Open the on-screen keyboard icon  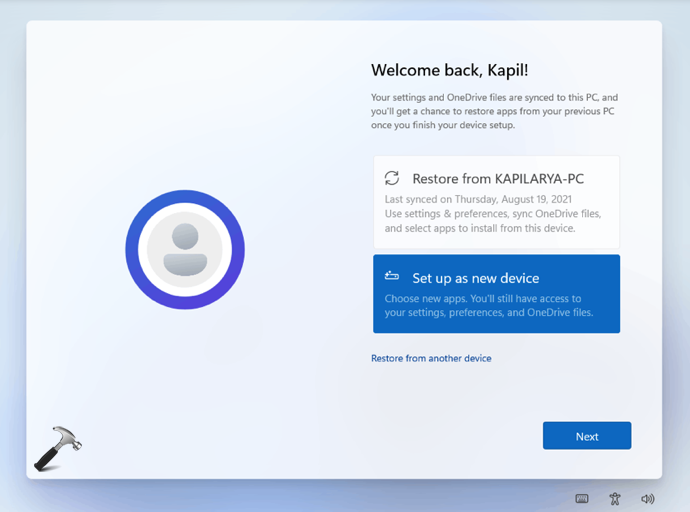point(582,498)
